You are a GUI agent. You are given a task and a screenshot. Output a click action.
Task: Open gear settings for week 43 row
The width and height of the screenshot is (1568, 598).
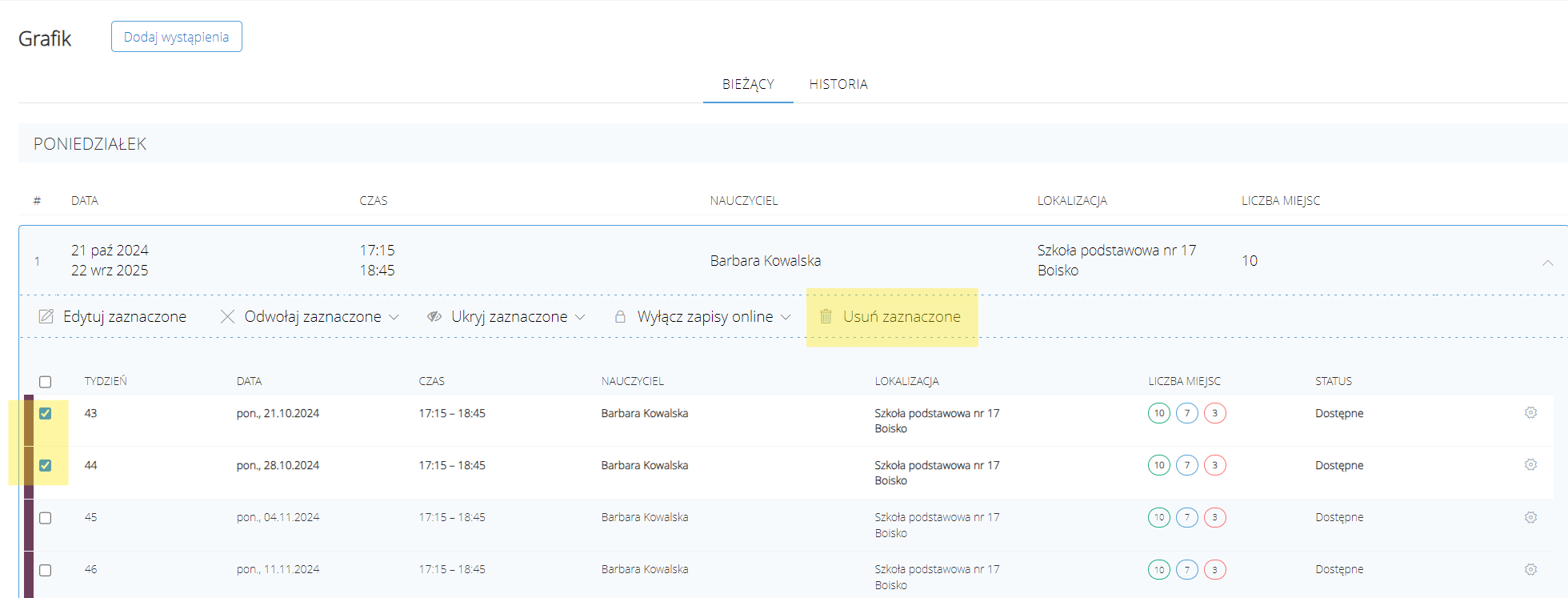(1530, 413)
